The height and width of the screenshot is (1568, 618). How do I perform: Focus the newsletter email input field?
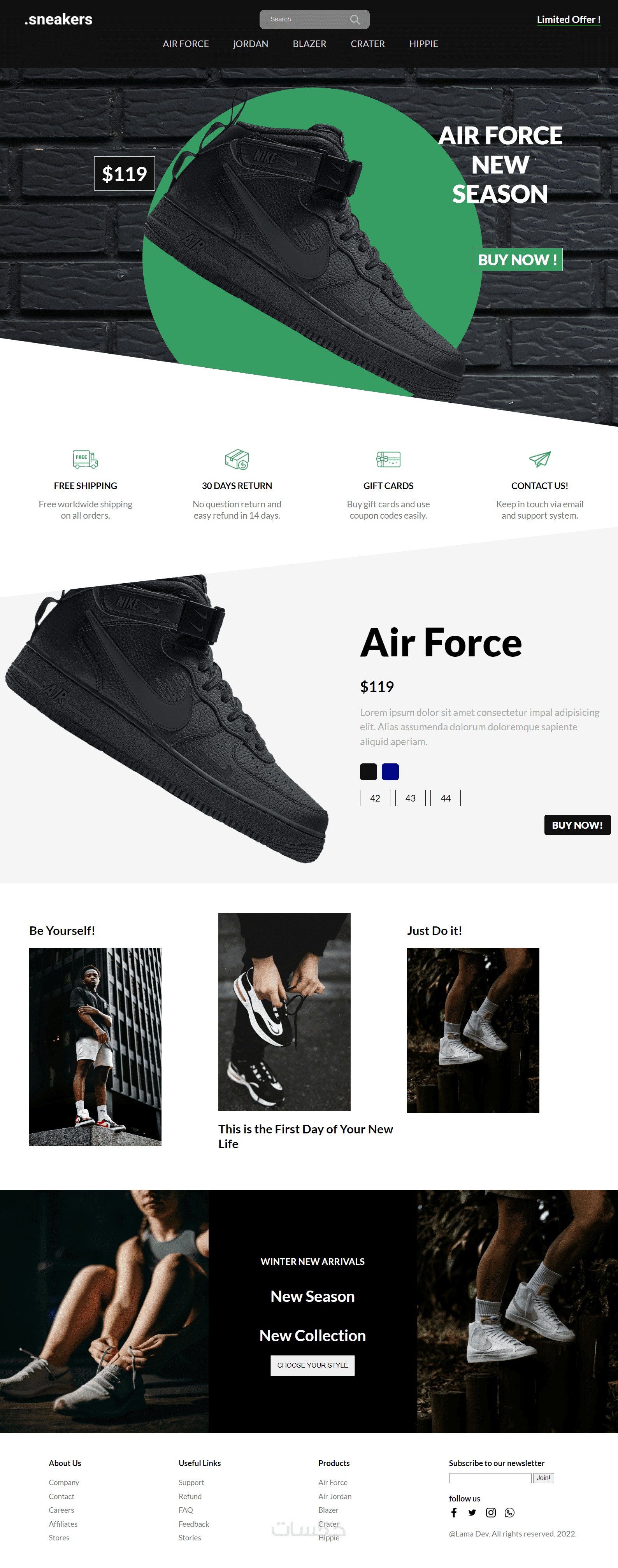tap(490, 1478)
